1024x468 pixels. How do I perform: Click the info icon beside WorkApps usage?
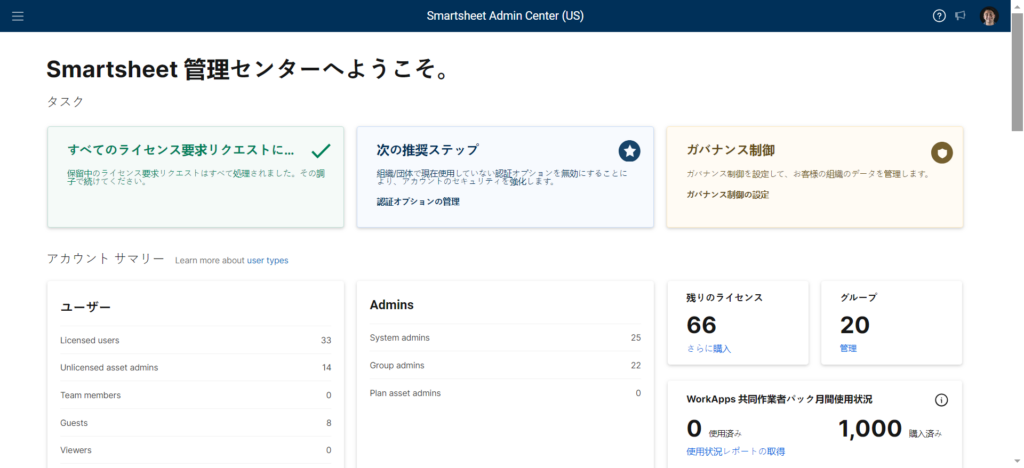coord(941,400)
